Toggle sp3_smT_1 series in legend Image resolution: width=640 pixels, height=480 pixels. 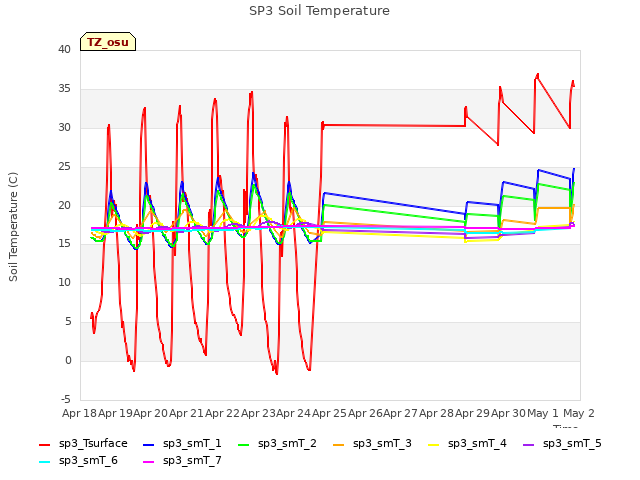(x=182, y=443)
